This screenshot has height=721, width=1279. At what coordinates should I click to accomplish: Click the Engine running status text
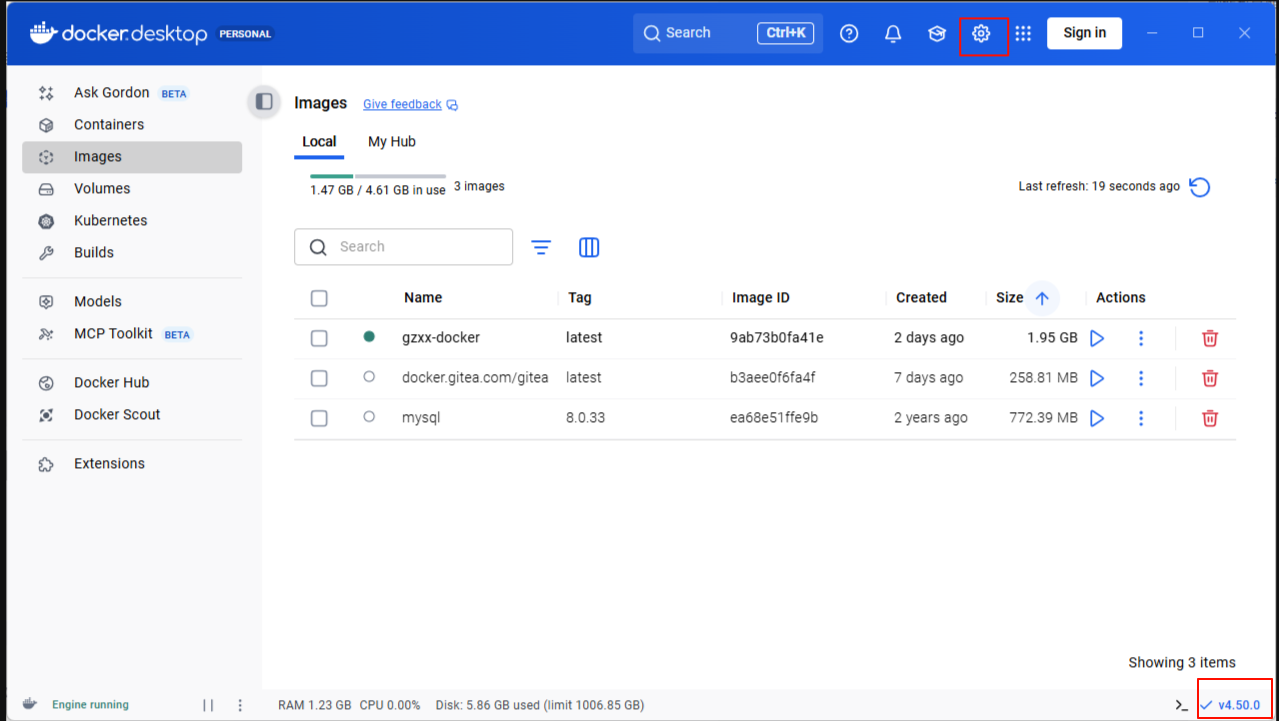pos(90,705)
